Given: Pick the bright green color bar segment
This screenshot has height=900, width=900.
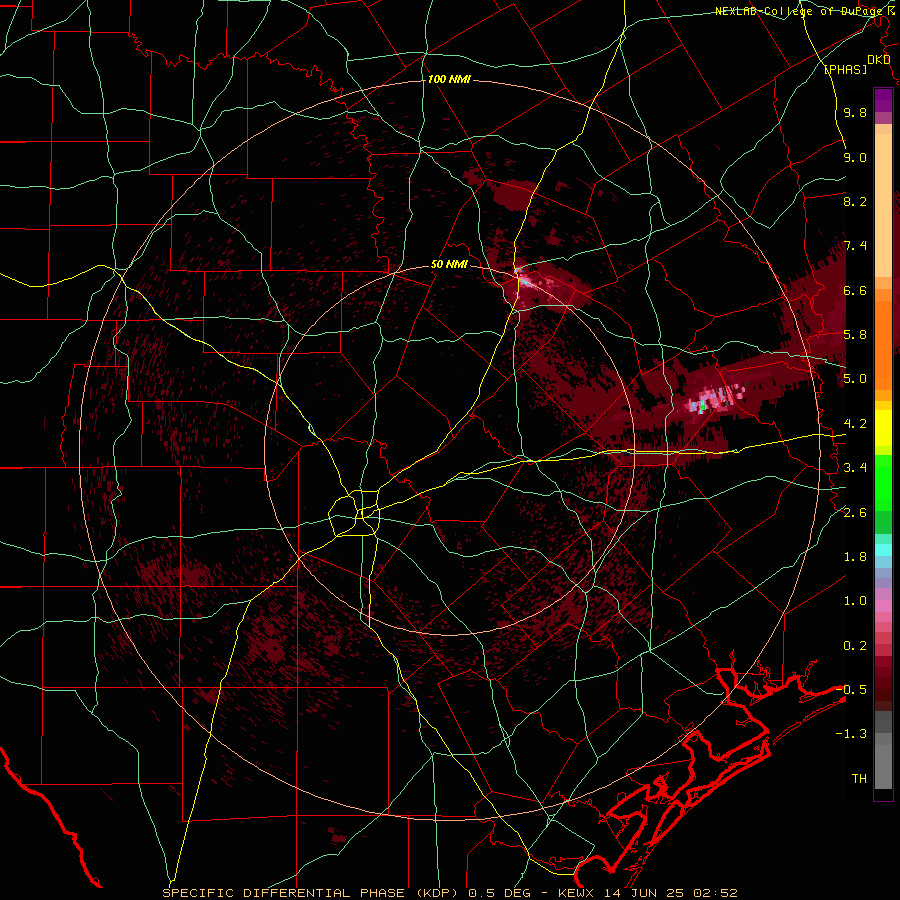Looking at the screenshot, I should [x=883, y=482].
